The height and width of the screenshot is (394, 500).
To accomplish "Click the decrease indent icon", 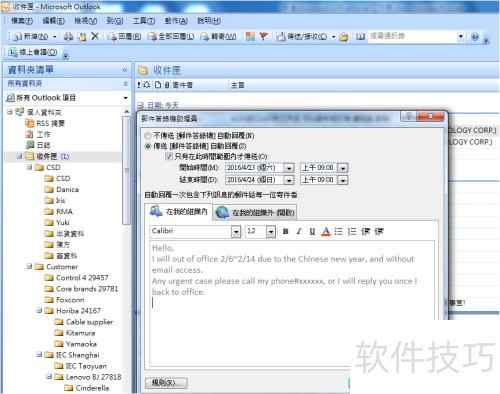I will click(365, 231).
